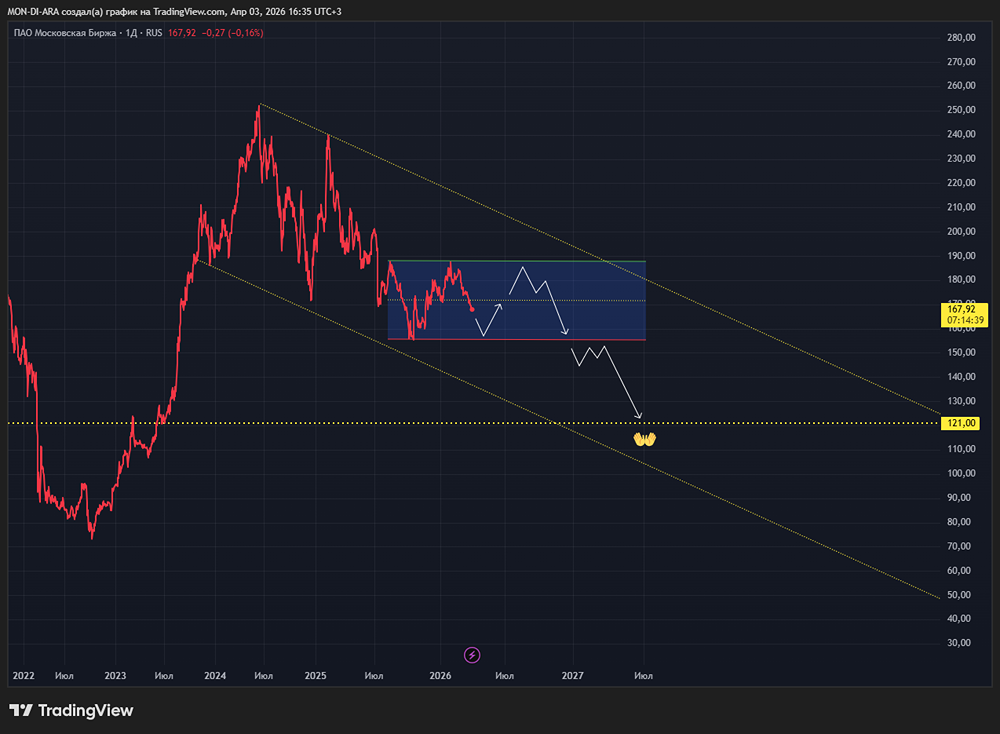The height and width of the screenshot is (734, 1000).
Task: Click the 190,00 price axis label
Action: pyautogui.click(x=961, y=256)
